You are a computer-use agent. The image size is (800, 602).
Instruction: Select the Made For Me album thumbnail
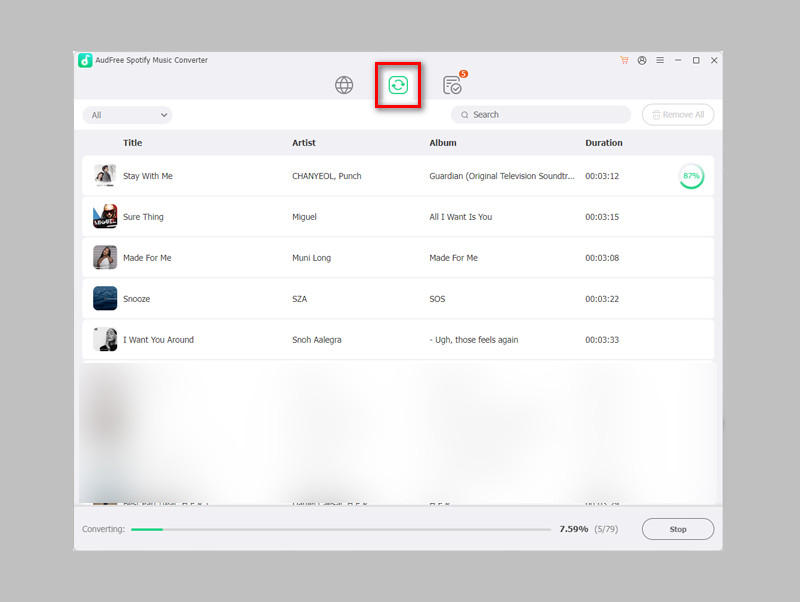coord(105,257)
